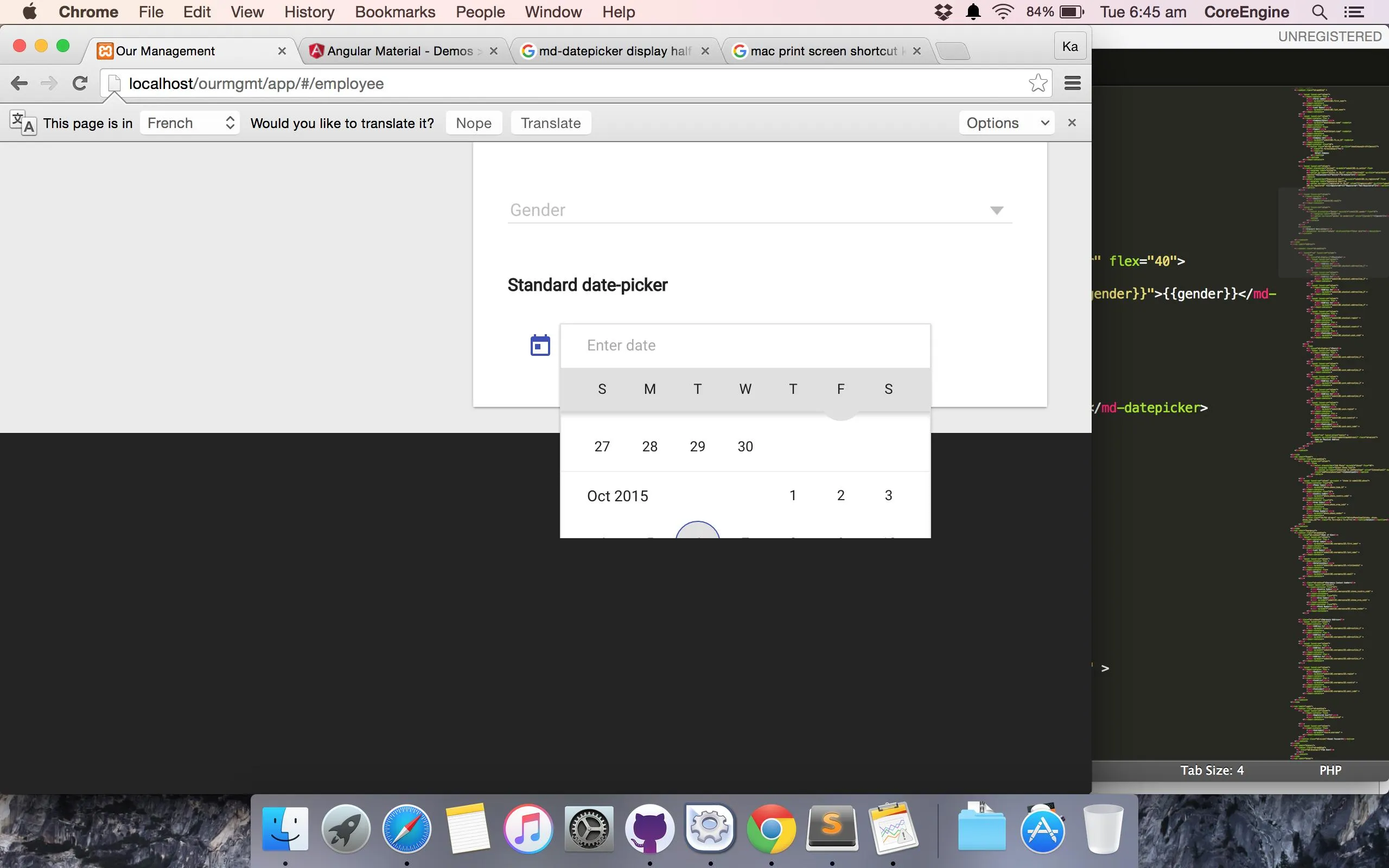Click the Translate button
Viewport: 1389px width, 868px height.
coord(550,123)
